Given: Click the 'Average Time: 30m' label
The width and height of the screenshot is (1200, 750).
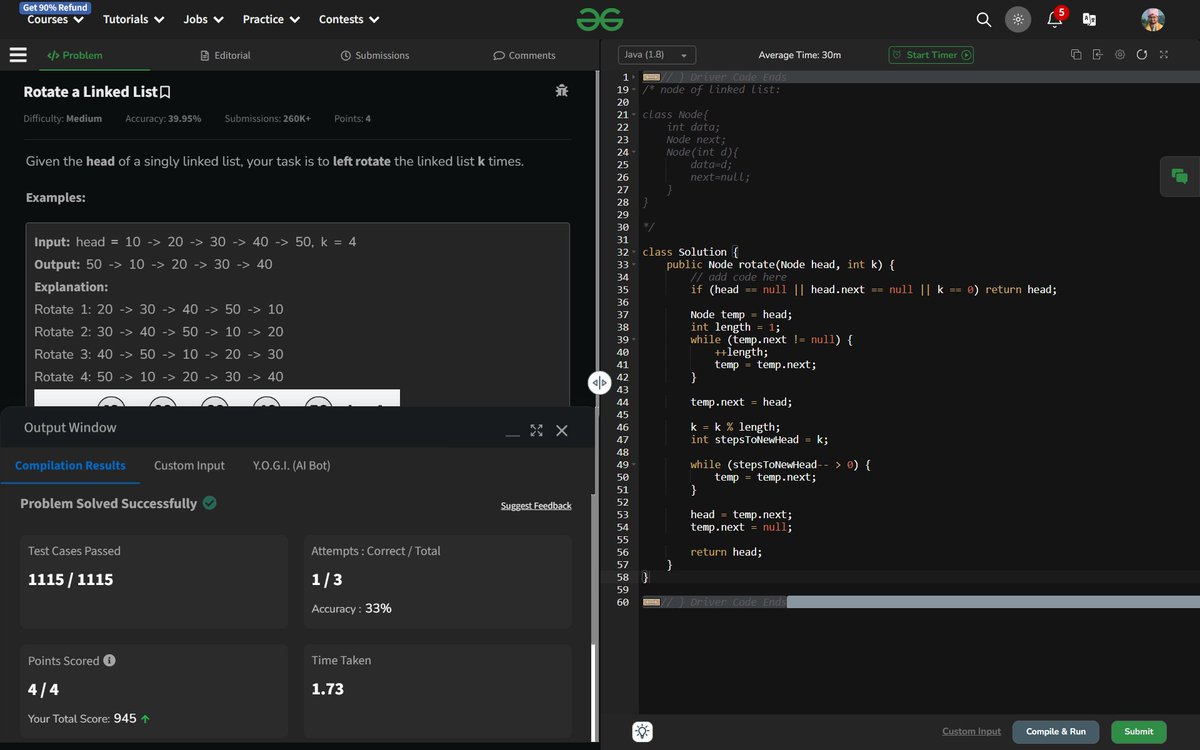Looking at the screenshot, I should click(x=799, y=55).
